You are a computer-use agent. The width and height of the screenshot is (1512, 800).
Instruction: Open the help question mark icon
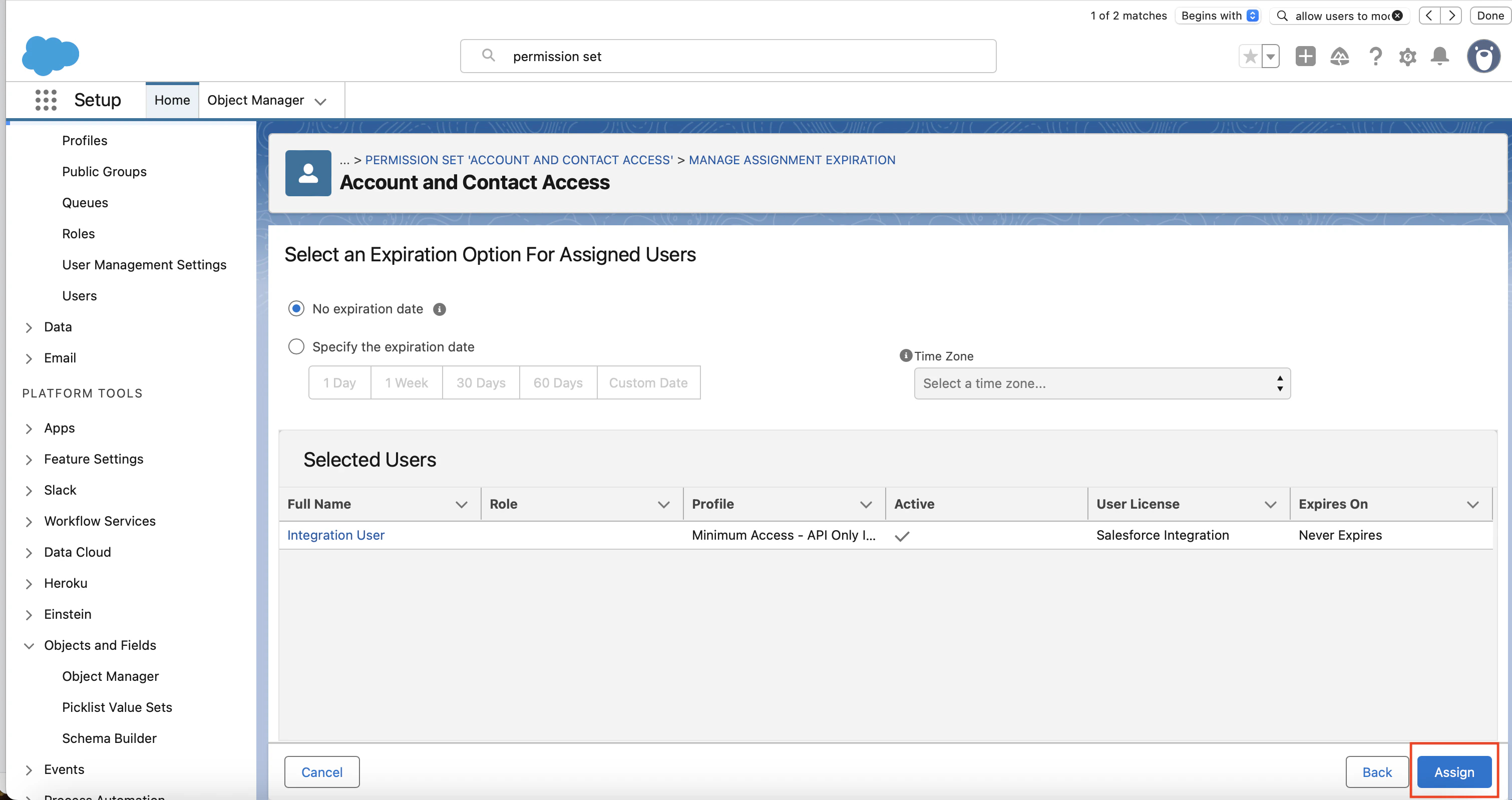[x=1375, y=57]
